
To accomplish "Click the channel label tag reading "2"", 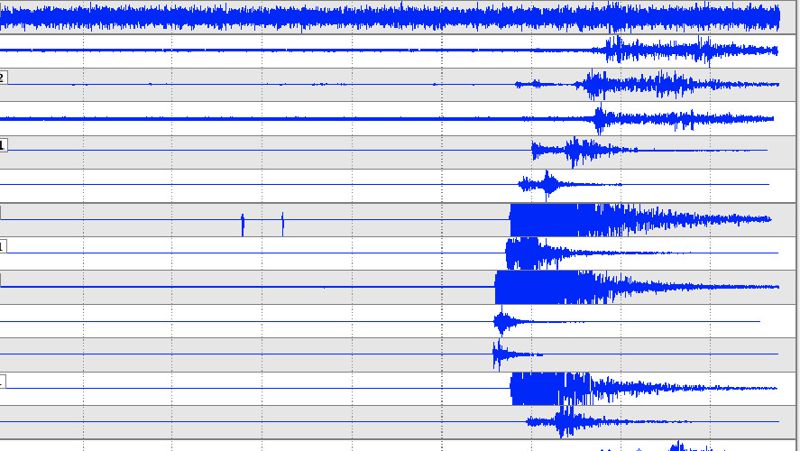I will [x=3, y=77].
